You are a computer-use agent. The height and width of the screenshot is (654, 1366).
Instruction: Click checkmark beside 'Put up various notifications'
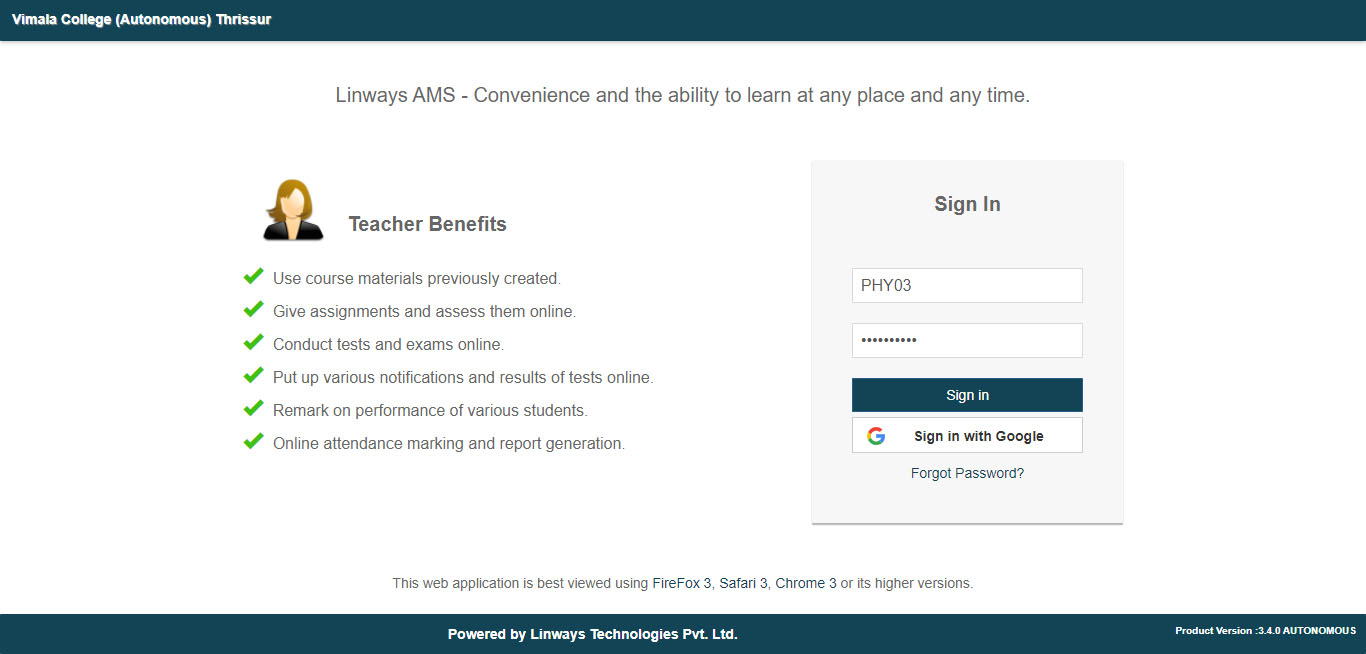point(253,375)
